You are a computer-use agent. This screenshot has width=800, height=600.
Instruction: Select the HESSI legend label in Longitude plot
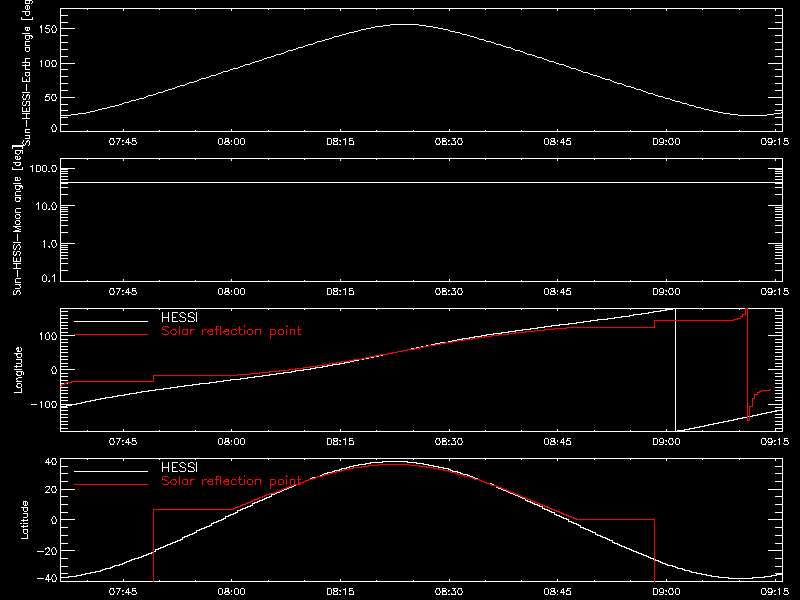point(179,317)
